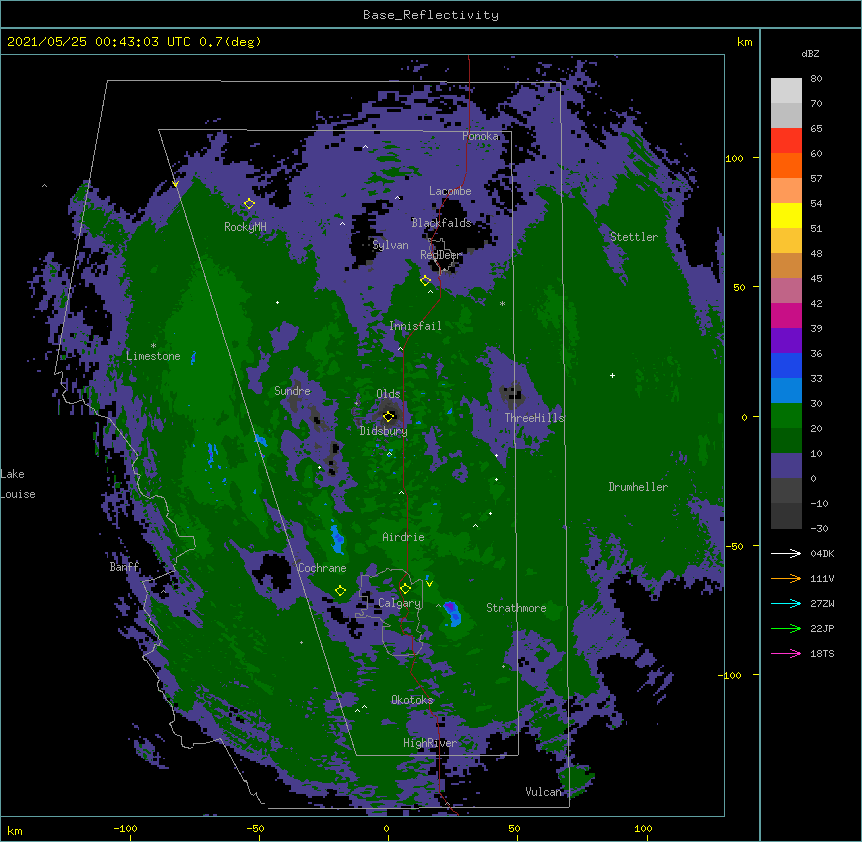Select yellow diamond marker inside Calgary boundary
The width and height of the screenshot is (862, 842).
[x=405, y=589]
